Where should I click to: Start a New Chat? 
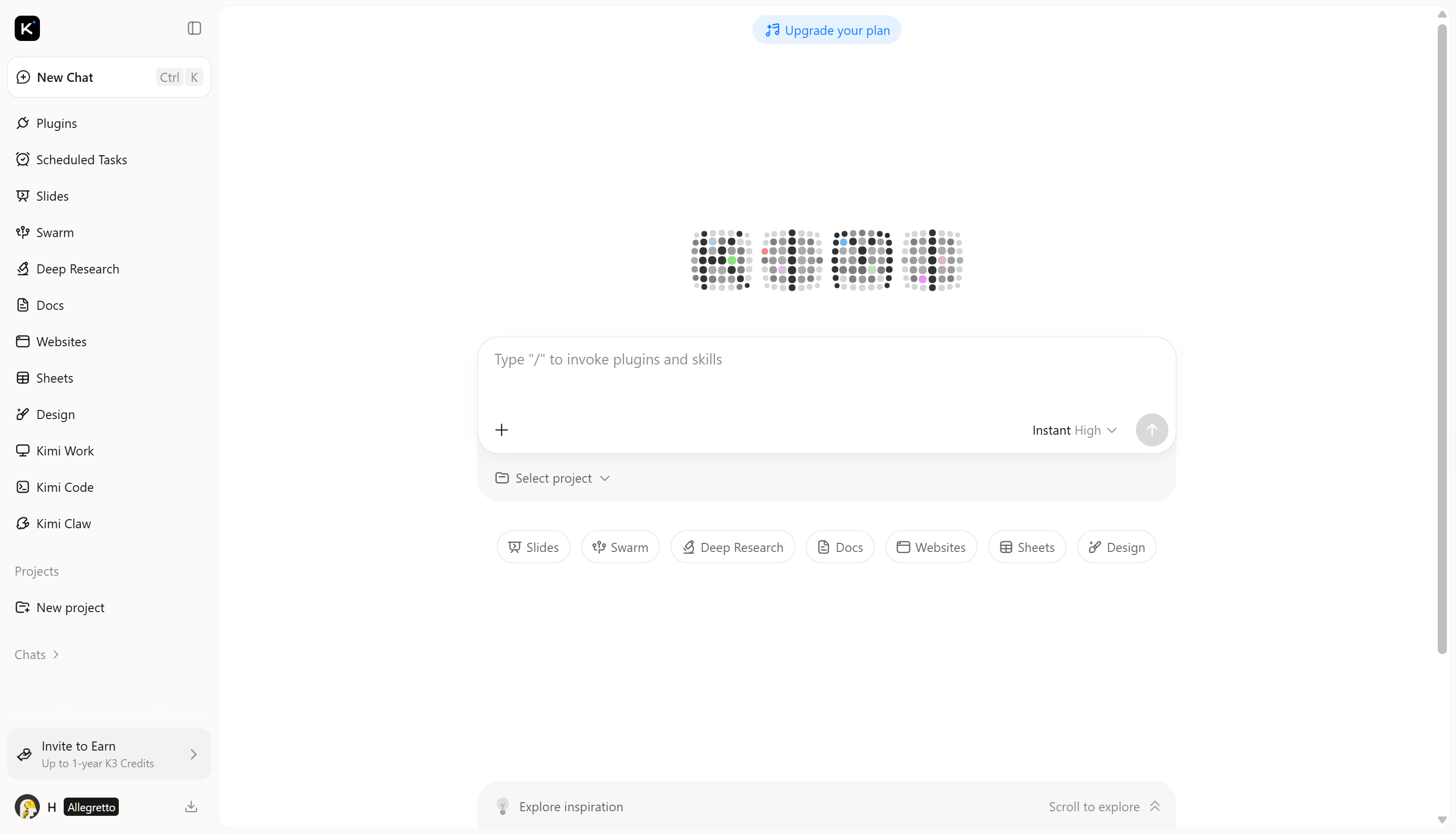click(x=109, y=77)
